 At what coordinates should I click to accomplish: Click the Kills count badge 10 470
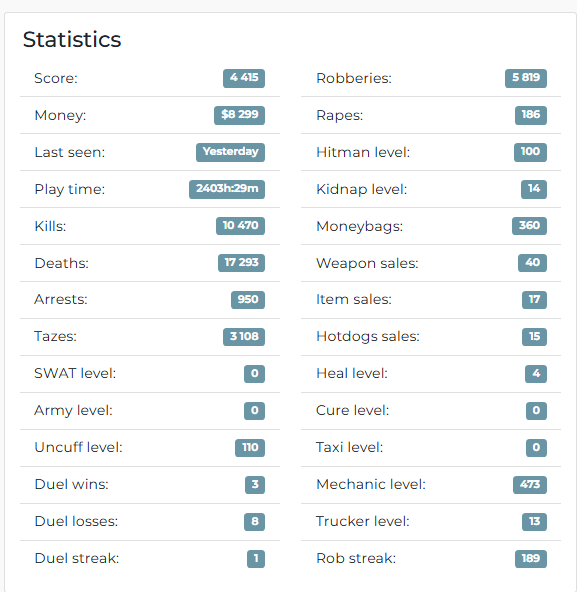[x=241, y=226]
